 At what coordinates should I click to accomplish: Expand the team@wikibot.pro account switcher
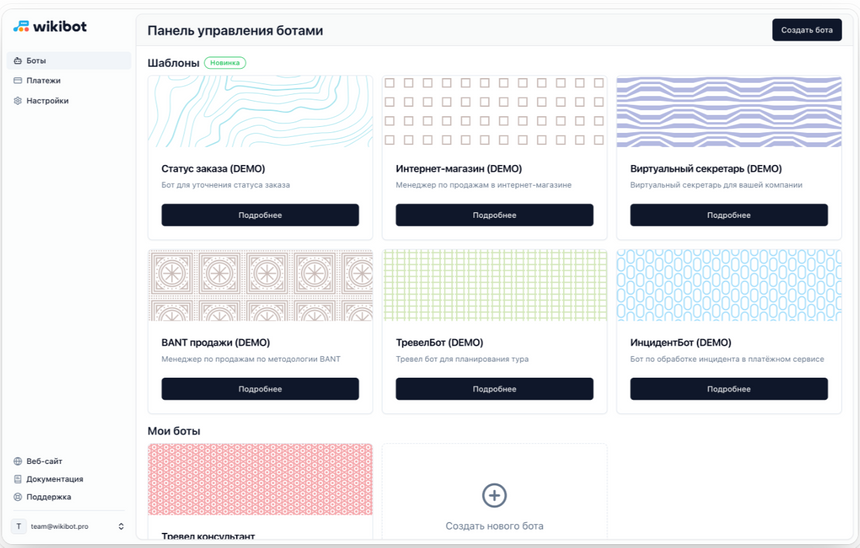[121, 526]
